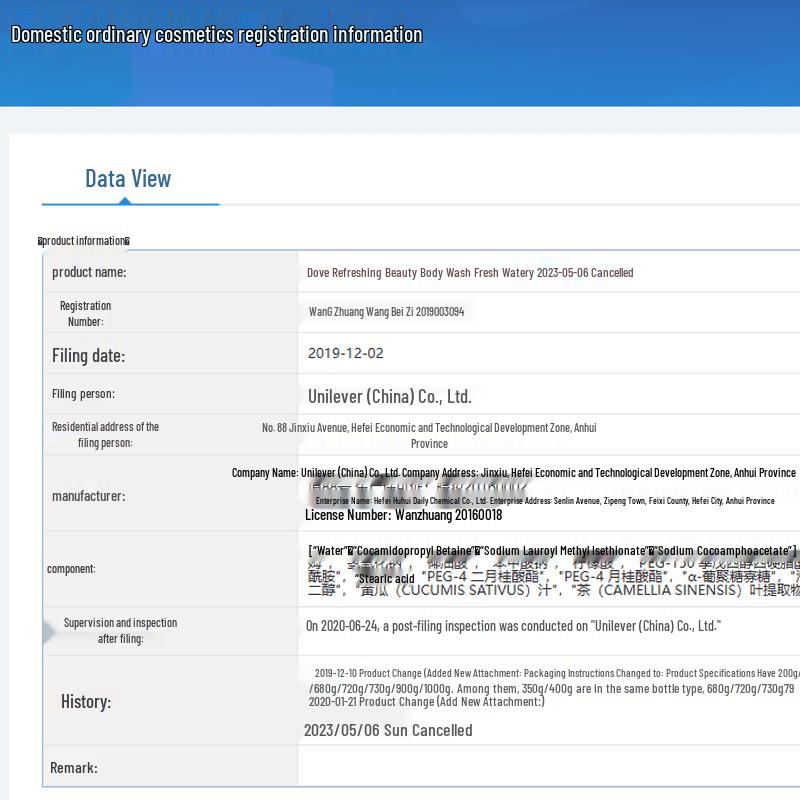
Task: Select CUCUMIS SATIVUS ingredient line
Action: (x=554, y=591)
